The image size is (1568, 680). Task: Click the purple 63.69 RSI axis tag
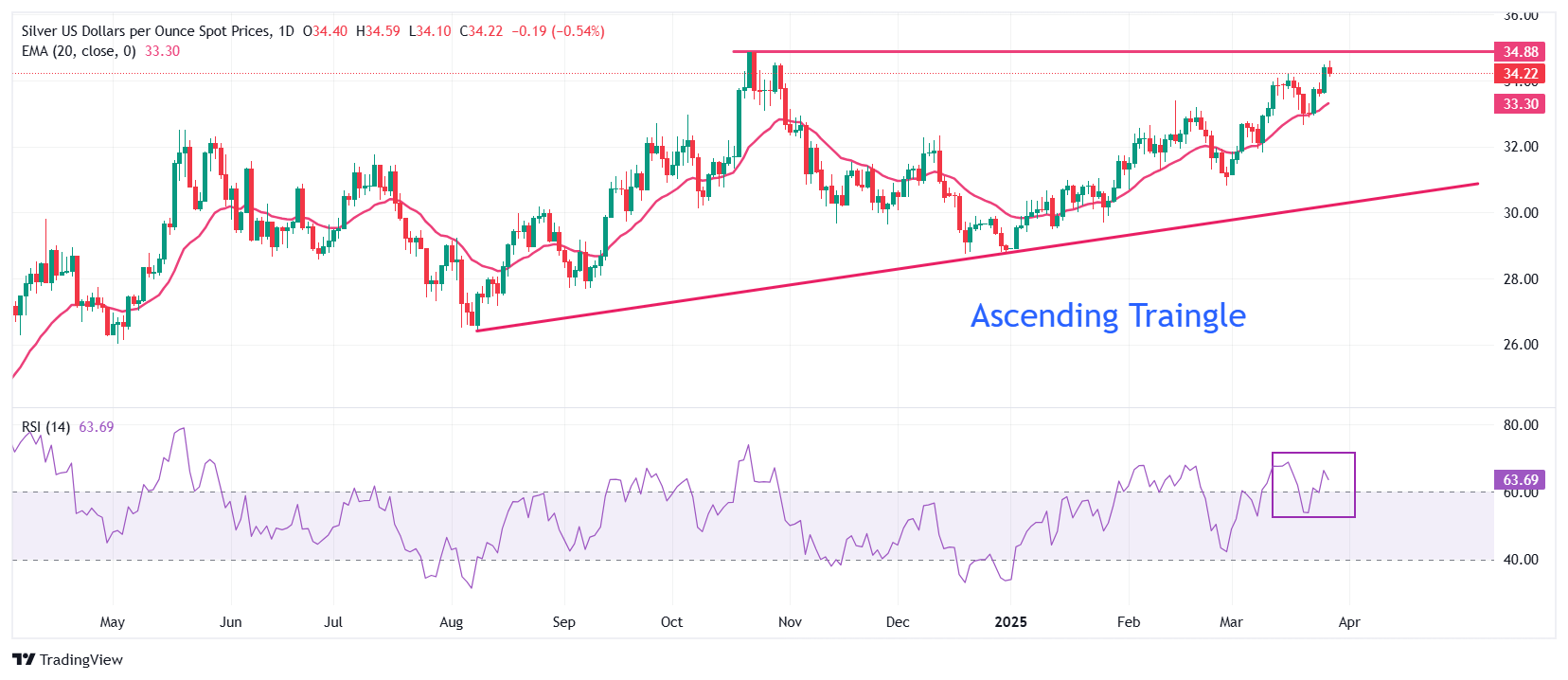pyautogui.click(x=1519, y=480)
